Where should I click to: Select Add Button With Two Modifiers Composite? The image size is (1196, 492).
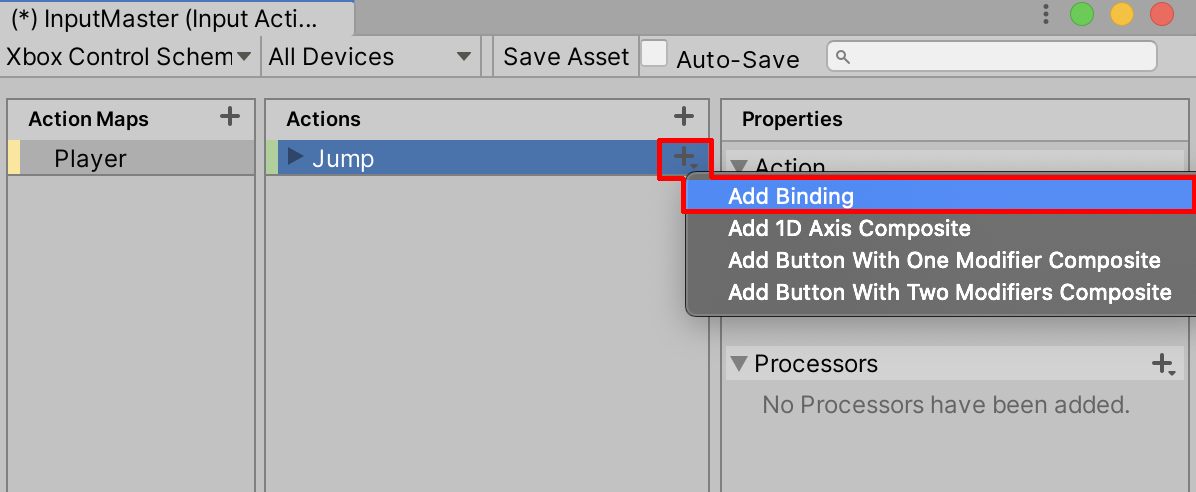pos(949,292)
